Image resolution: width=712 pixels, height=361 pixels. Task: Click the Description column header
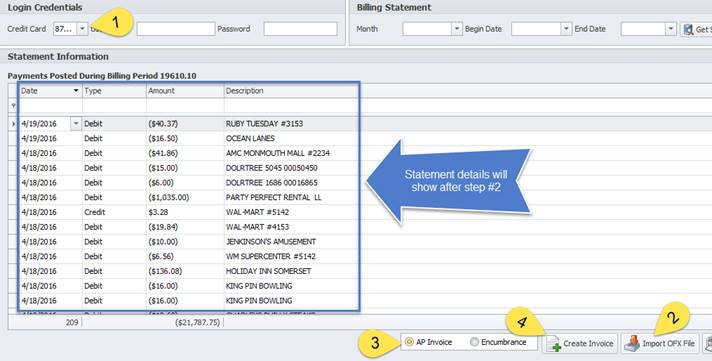(x=292, y=91)
